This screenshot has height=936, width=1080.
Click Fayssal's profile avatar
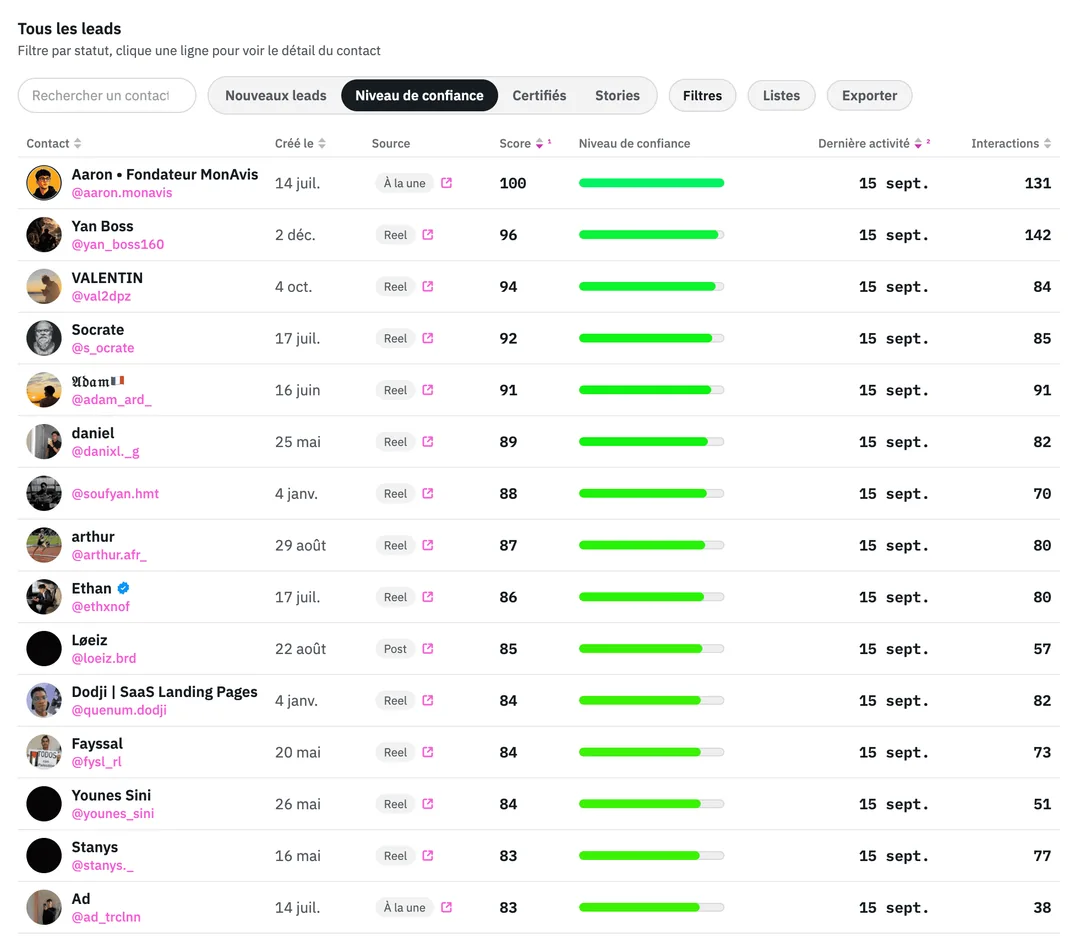point(44,752)
